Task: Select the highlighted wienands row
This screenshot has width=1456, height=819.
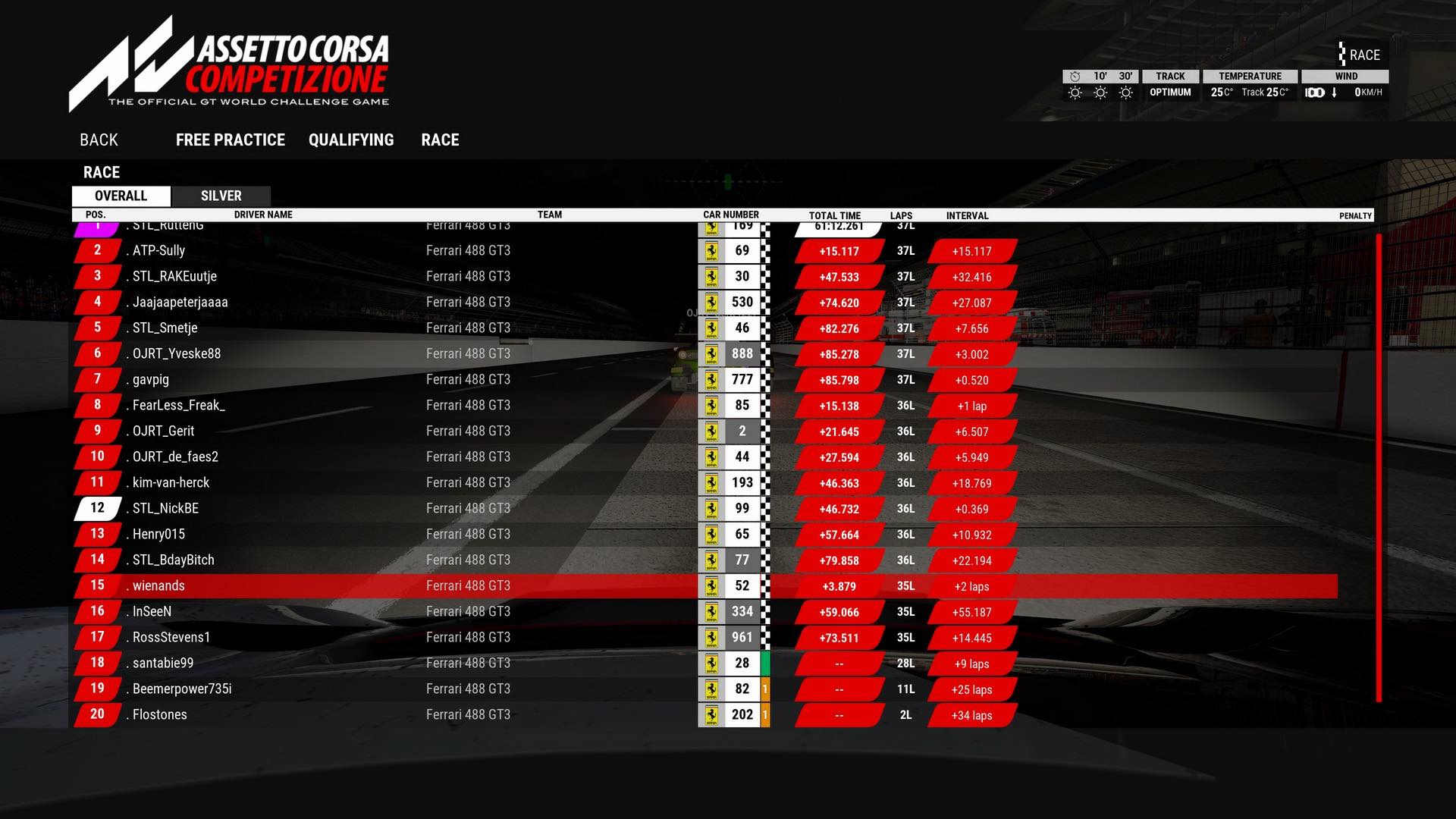Action: pos(705,586)
